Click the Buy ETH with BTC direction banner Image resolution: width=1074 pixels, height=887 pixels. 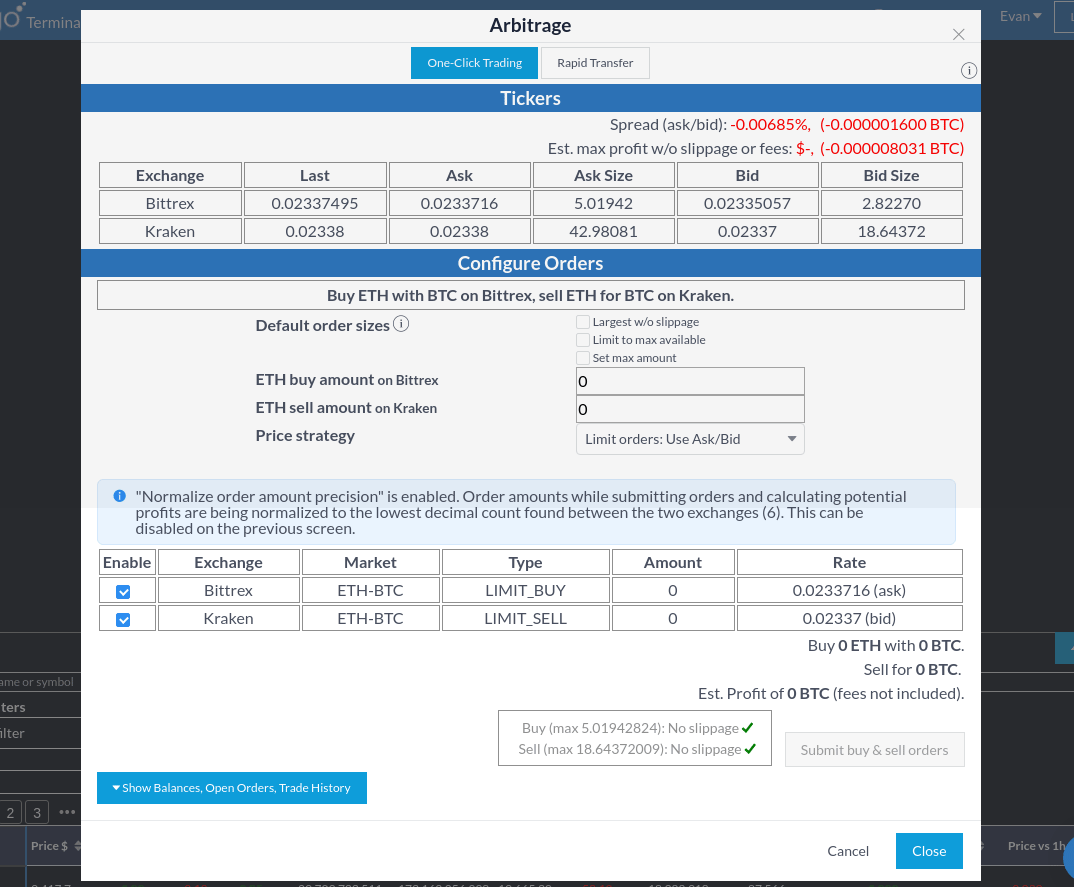point(530,295)
